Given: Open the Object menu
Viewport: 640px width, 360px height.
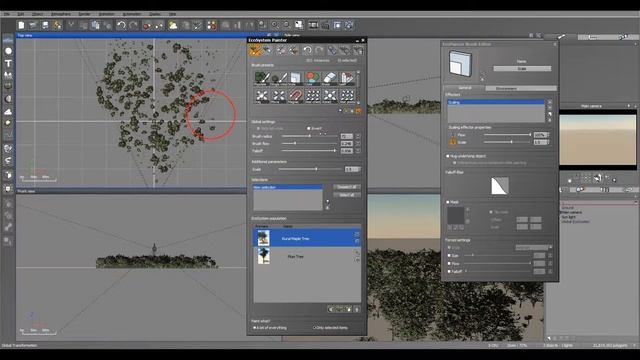Looking at the screenshot, I should [37, 14].
